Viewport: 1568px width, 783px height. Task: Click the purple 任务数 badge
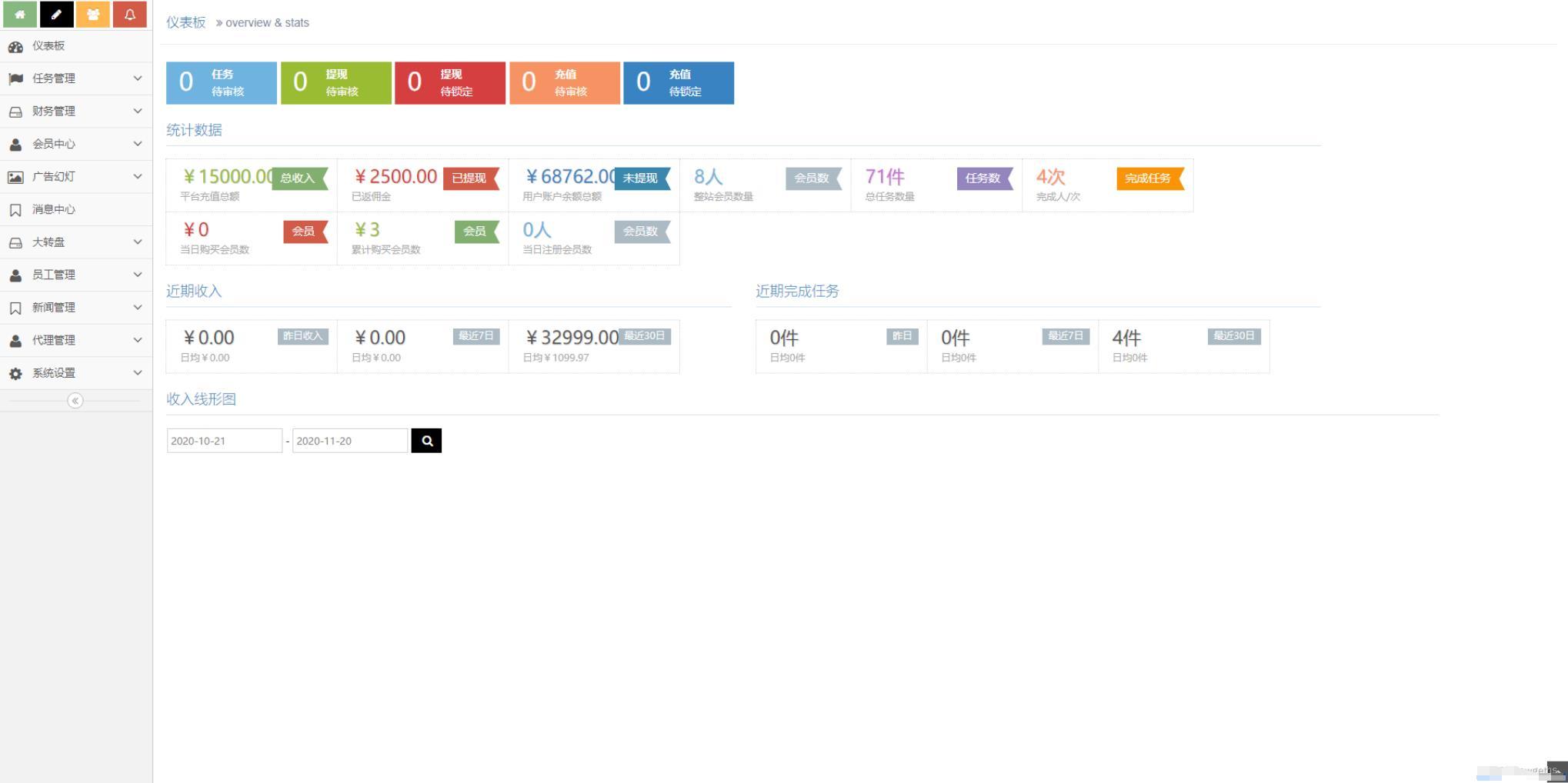(985, 178)
